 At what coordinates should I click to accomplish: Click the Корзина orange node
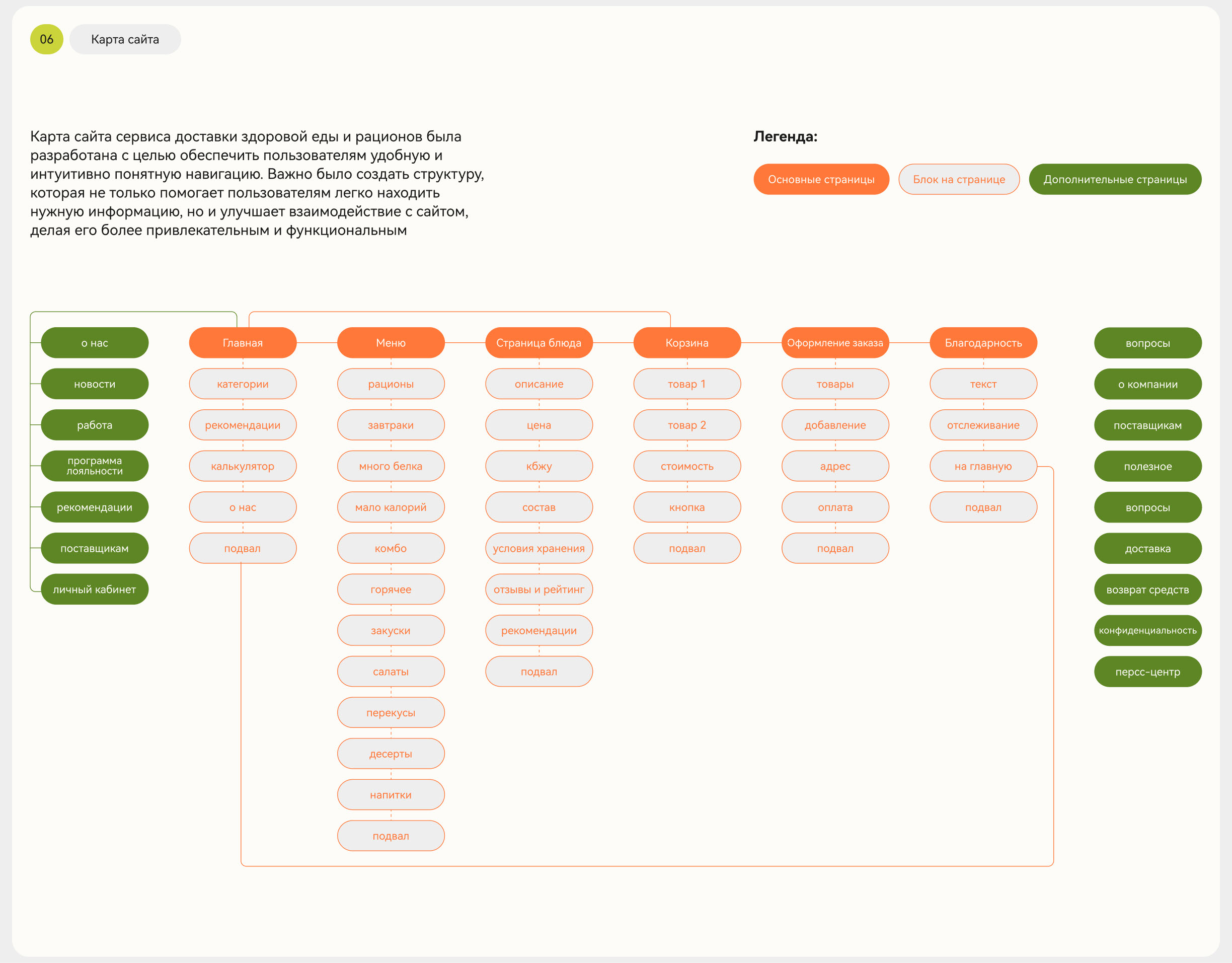click(x=686, y=342)
